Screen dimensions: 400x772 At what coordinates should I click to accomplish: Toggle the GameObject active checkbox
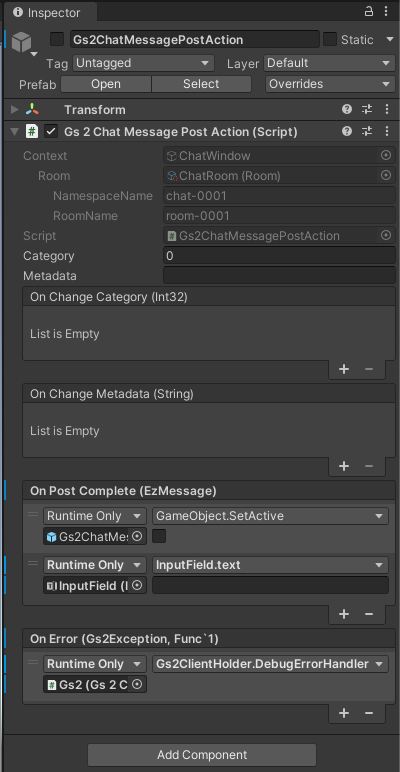click(x=57, y=39)
